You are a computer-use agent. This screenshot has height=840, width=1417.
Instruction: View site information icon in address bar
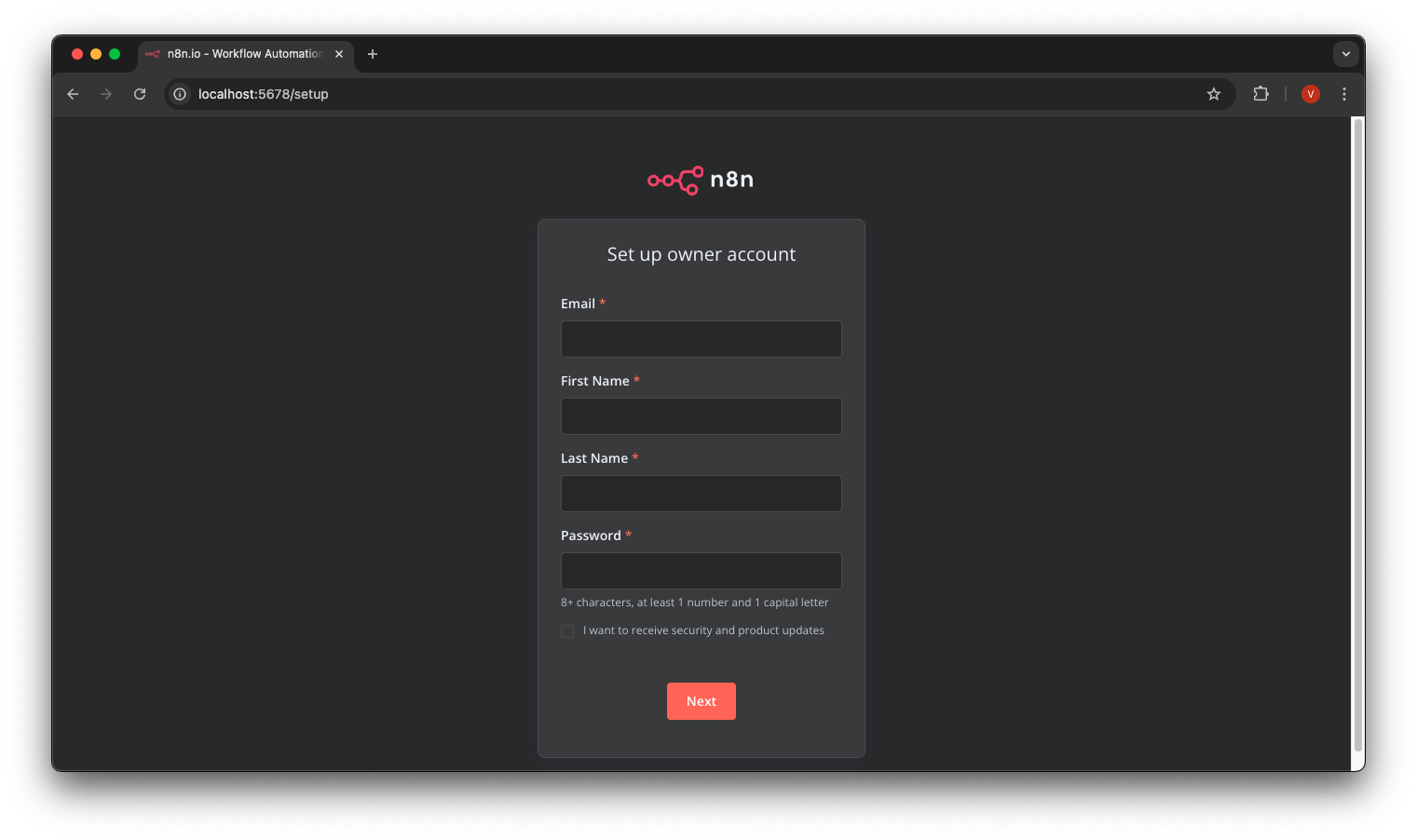180,94
